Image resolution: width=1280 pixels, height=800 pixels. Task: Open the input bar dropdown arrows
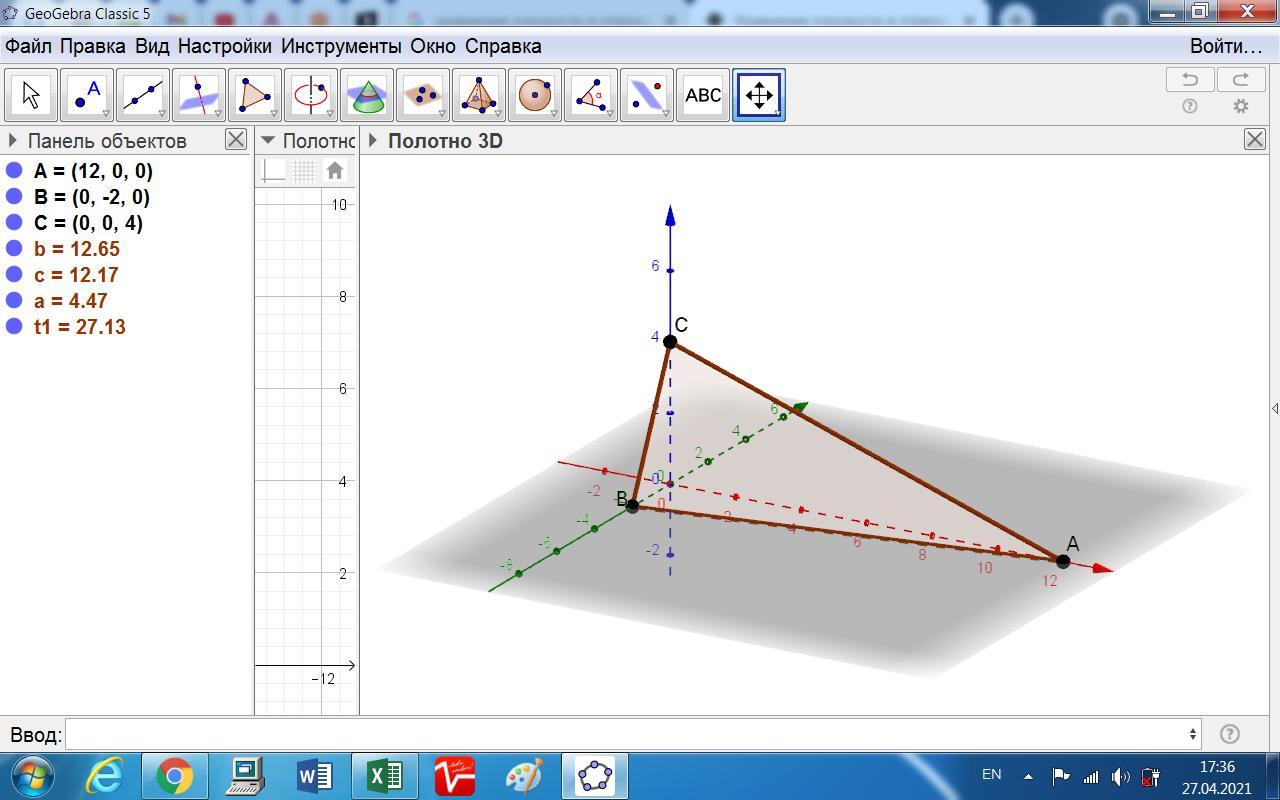click(1192, 735)
